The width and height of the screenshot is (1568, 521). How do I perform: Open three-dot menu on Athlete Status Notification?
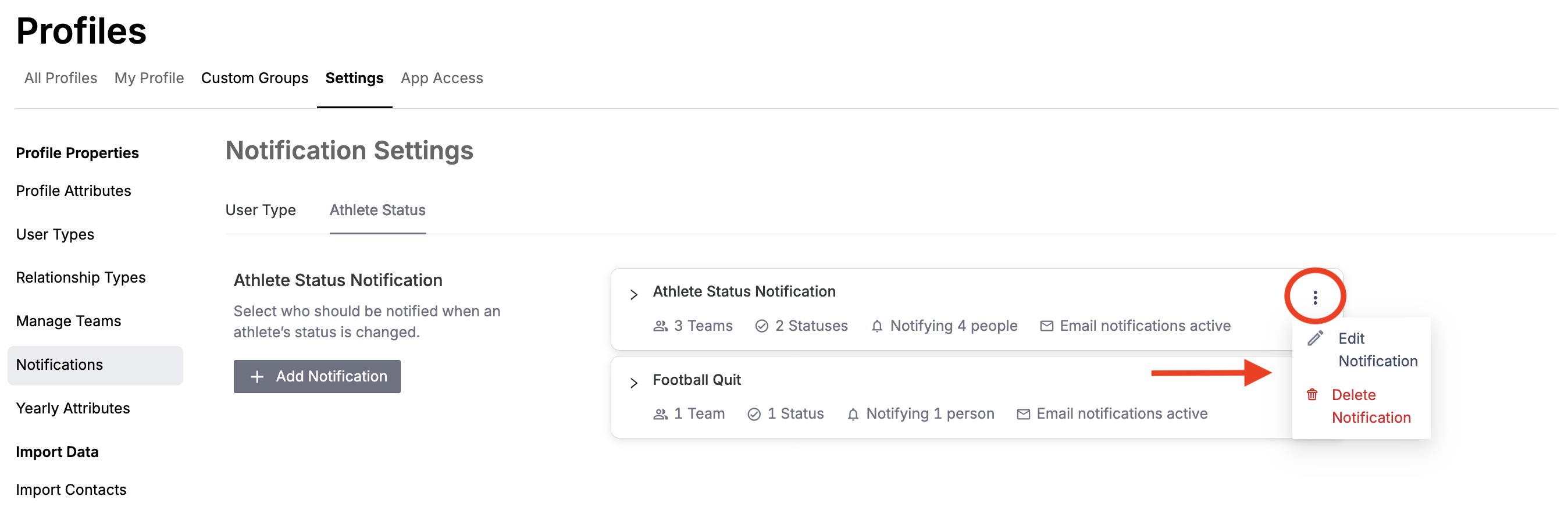coord(1315,297)
